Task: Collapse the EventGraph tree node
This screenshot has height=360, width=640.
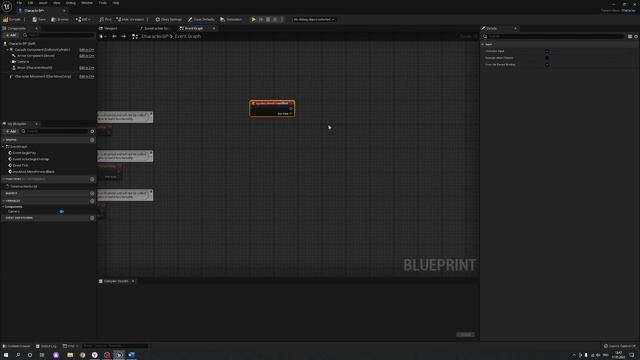Action: 4,146
